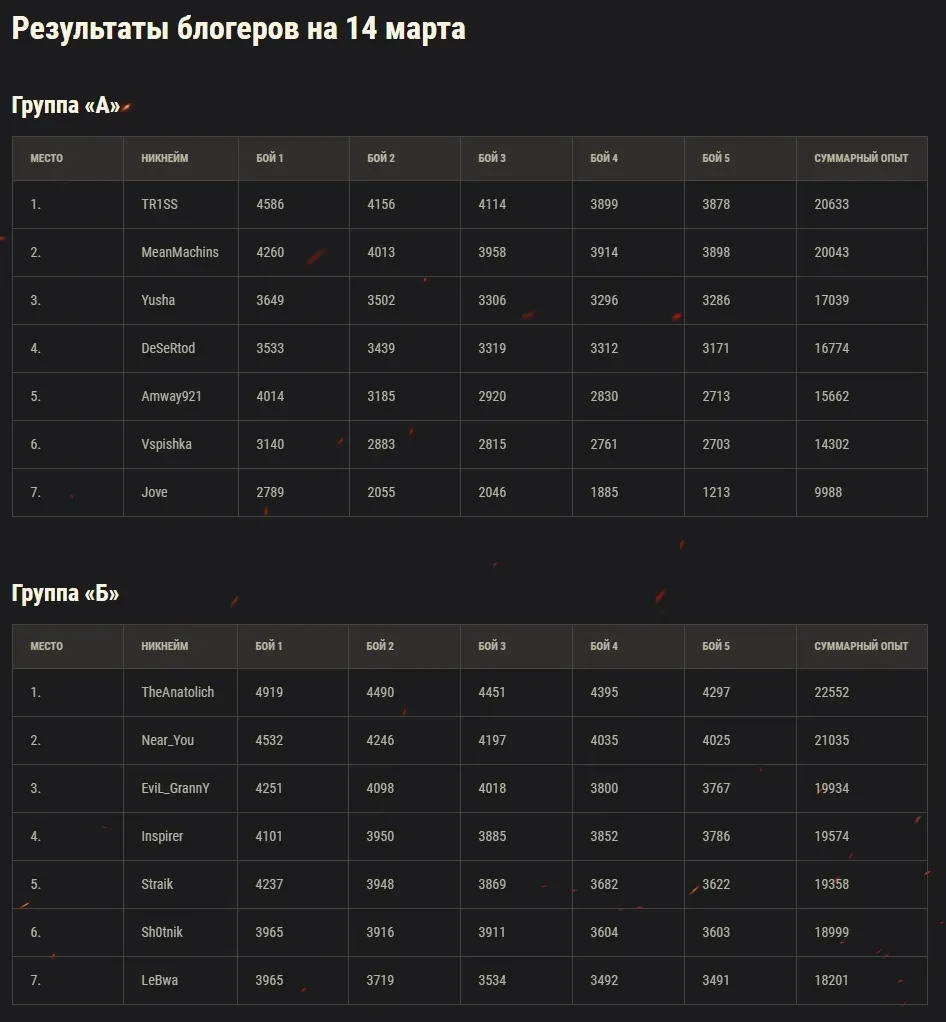Click the «Суммарный опыт» header in Group A

[861, 158]
